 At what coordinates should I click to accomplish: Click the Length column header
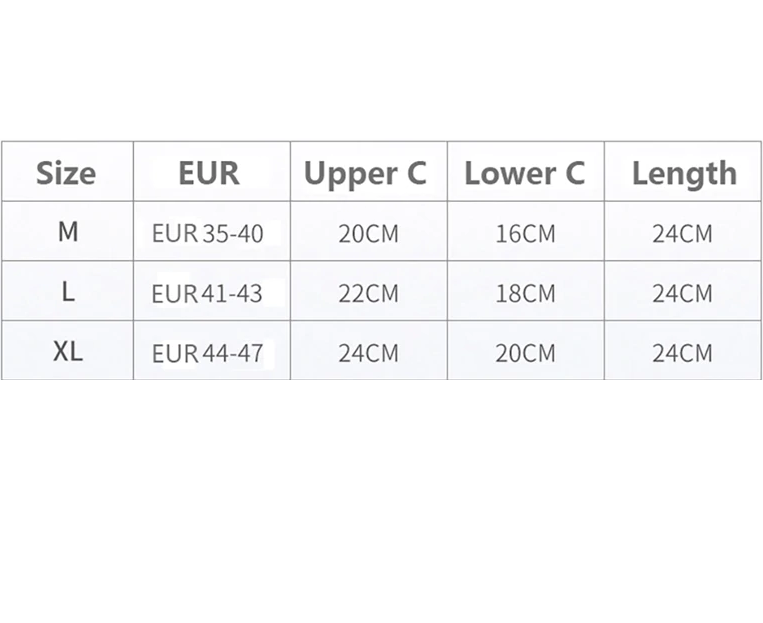683,173
